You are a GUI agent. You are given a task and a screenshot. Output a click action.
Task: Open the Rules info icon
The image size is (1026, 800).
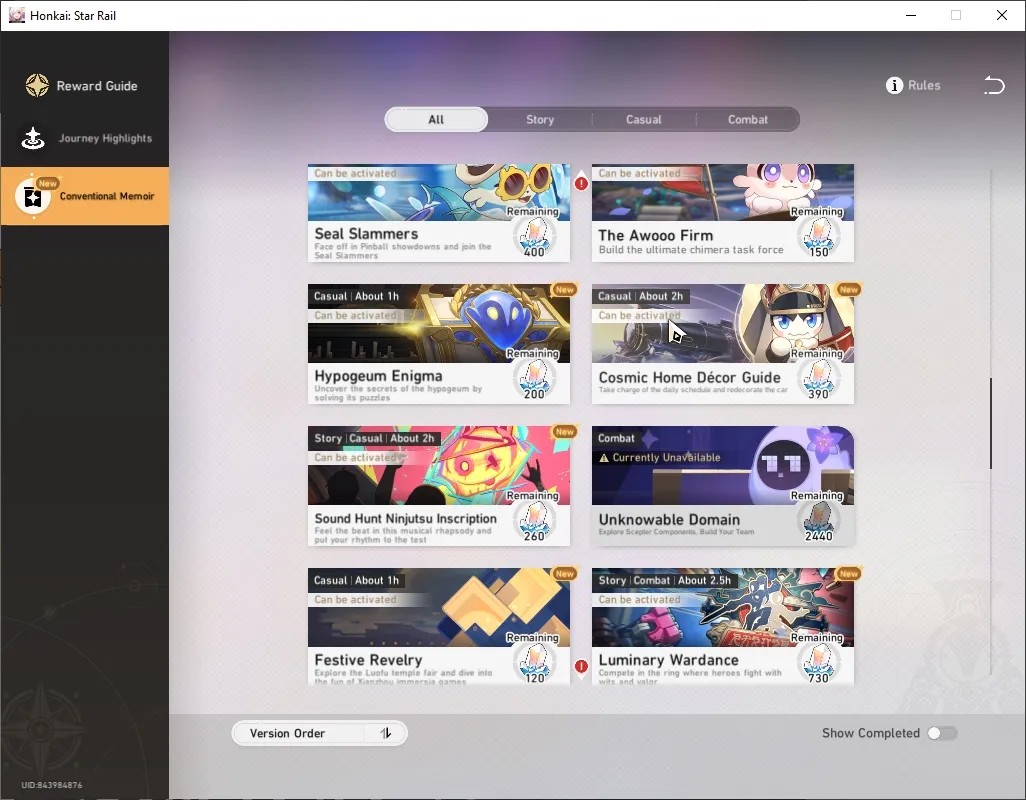point(894,86)
